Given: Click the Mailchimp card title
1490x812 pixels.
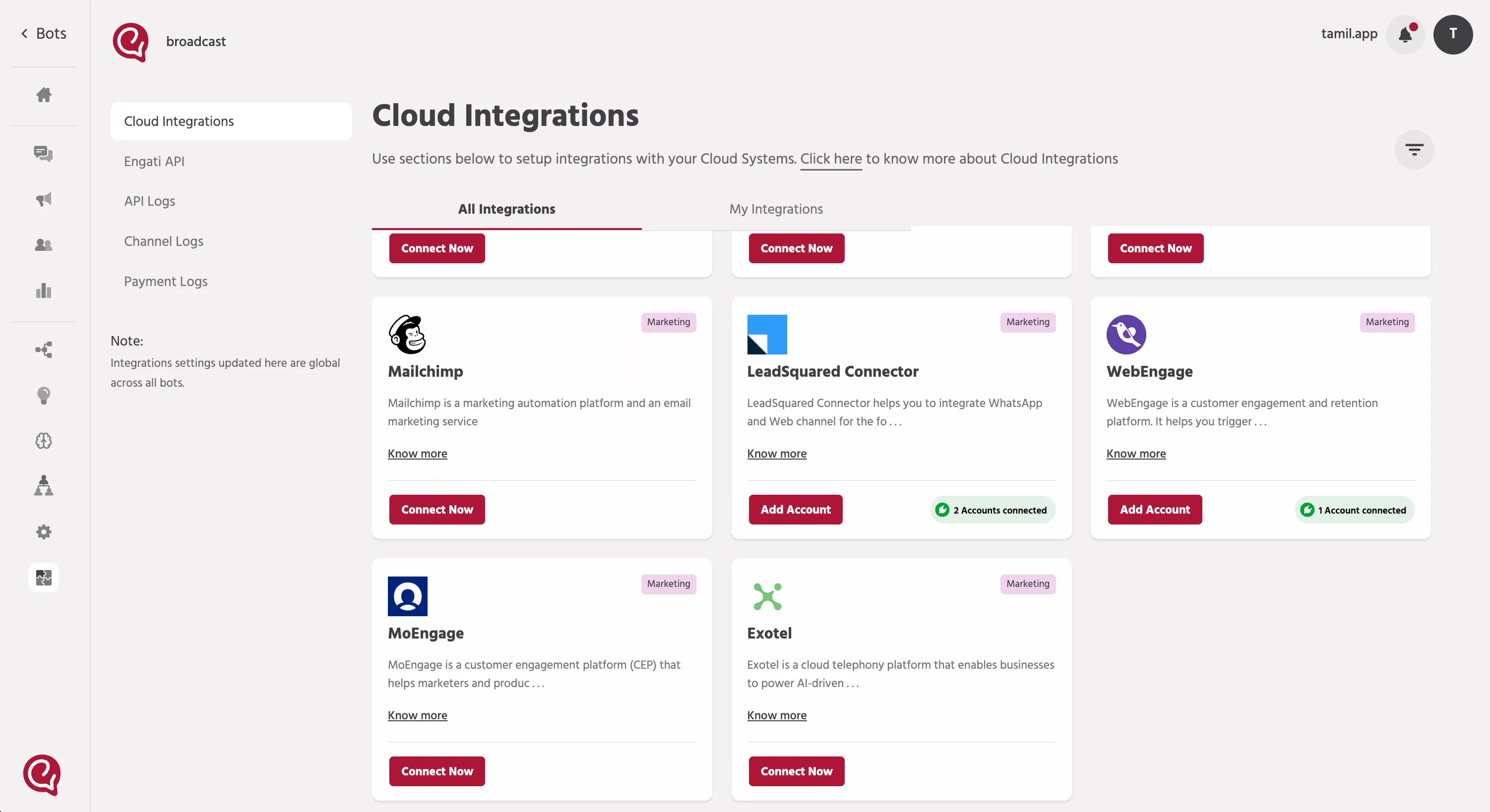Looking at the screenshot, I should tap(426, 372).
